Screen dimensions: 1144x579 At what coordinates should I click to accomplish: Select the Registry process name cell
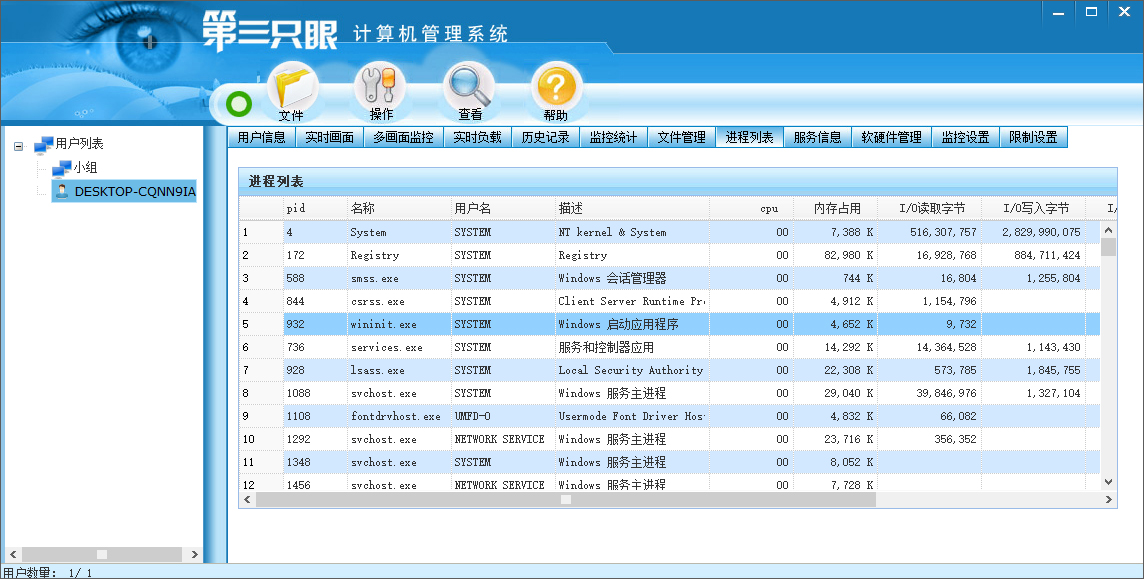(399, 255)
